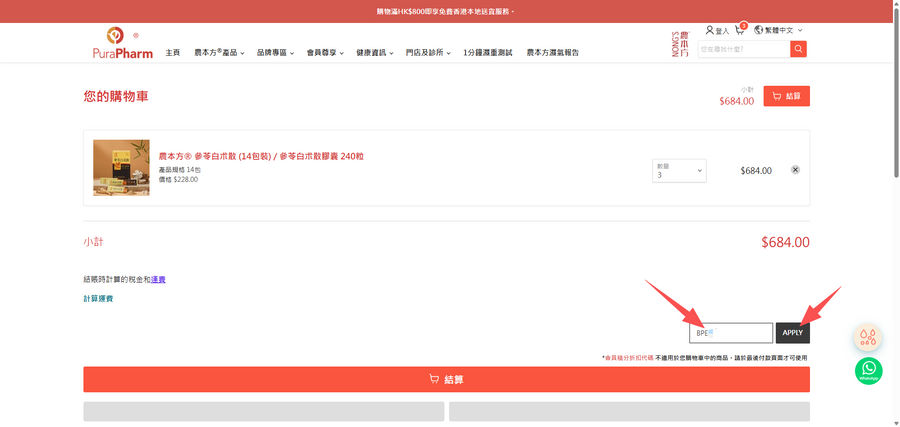
Task: Open the 1分鐘濕重測試 menu item
Action: pos(488,52)
